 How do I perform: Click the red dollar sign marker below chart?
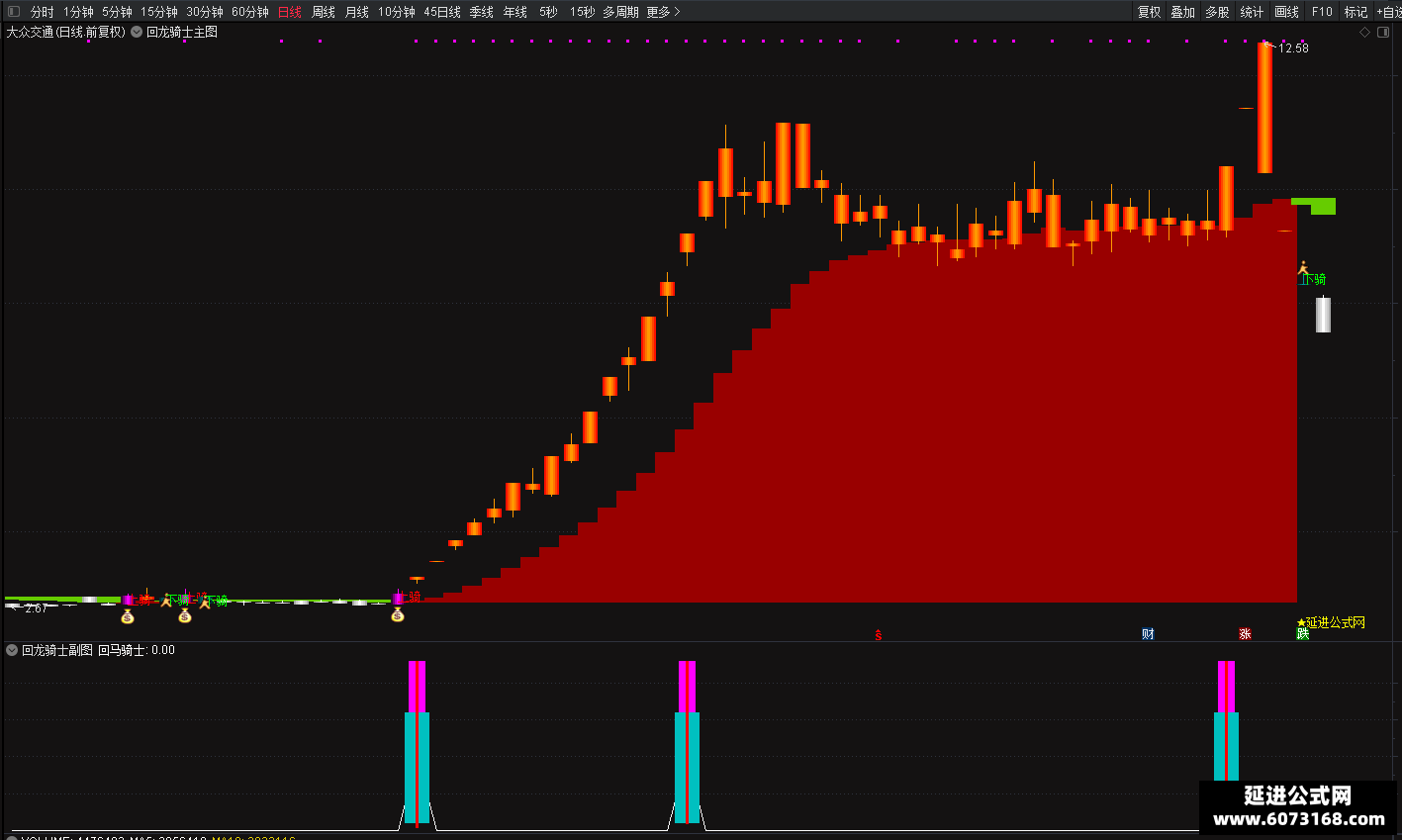[878, 635]
